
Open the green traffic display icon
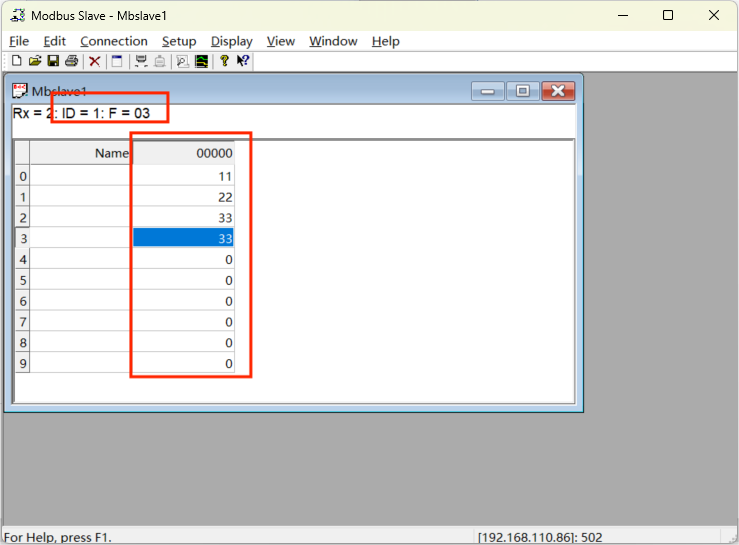pos(201,61)
